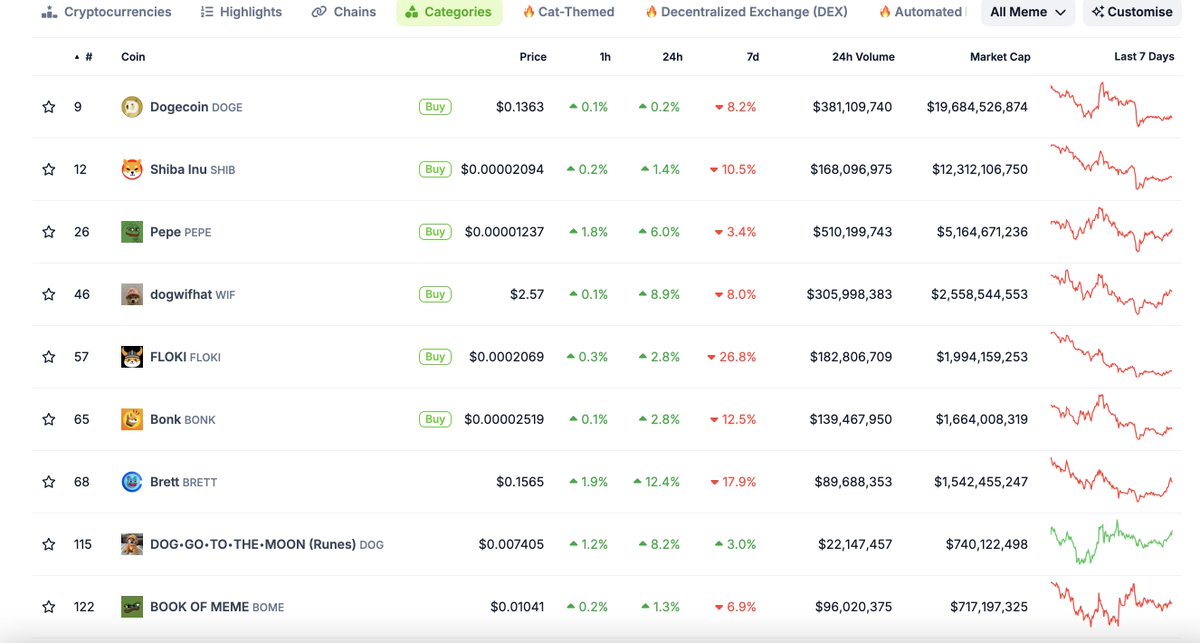
Task: Expand the All Meme dropdown
Action: coord(1028,12)
